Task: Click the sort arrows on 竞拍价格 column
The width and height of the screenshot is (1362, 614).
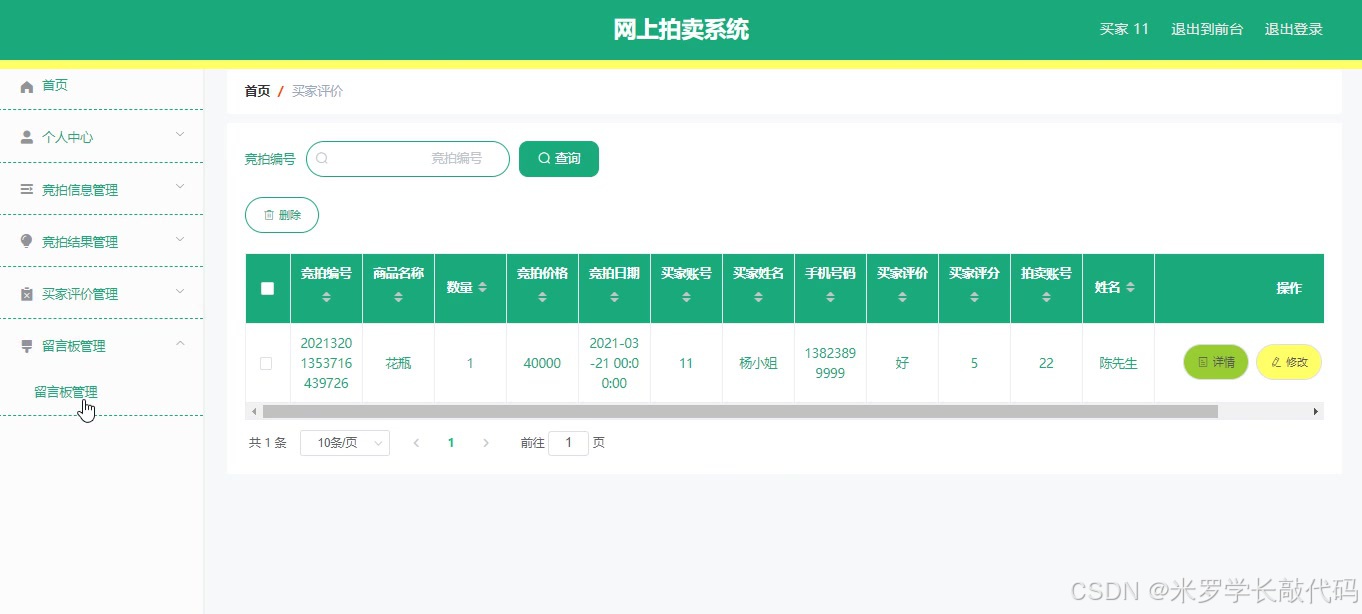Action: pos(541,297)
